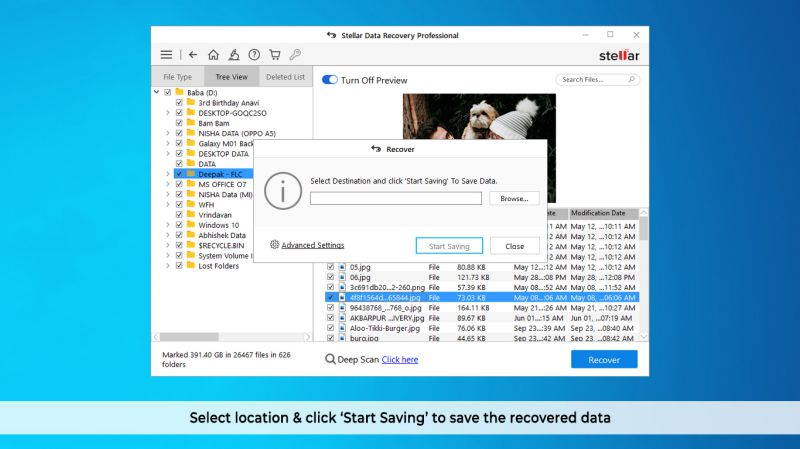
Task: Click the file list vertical scrollbar
Action: point(643,229)
